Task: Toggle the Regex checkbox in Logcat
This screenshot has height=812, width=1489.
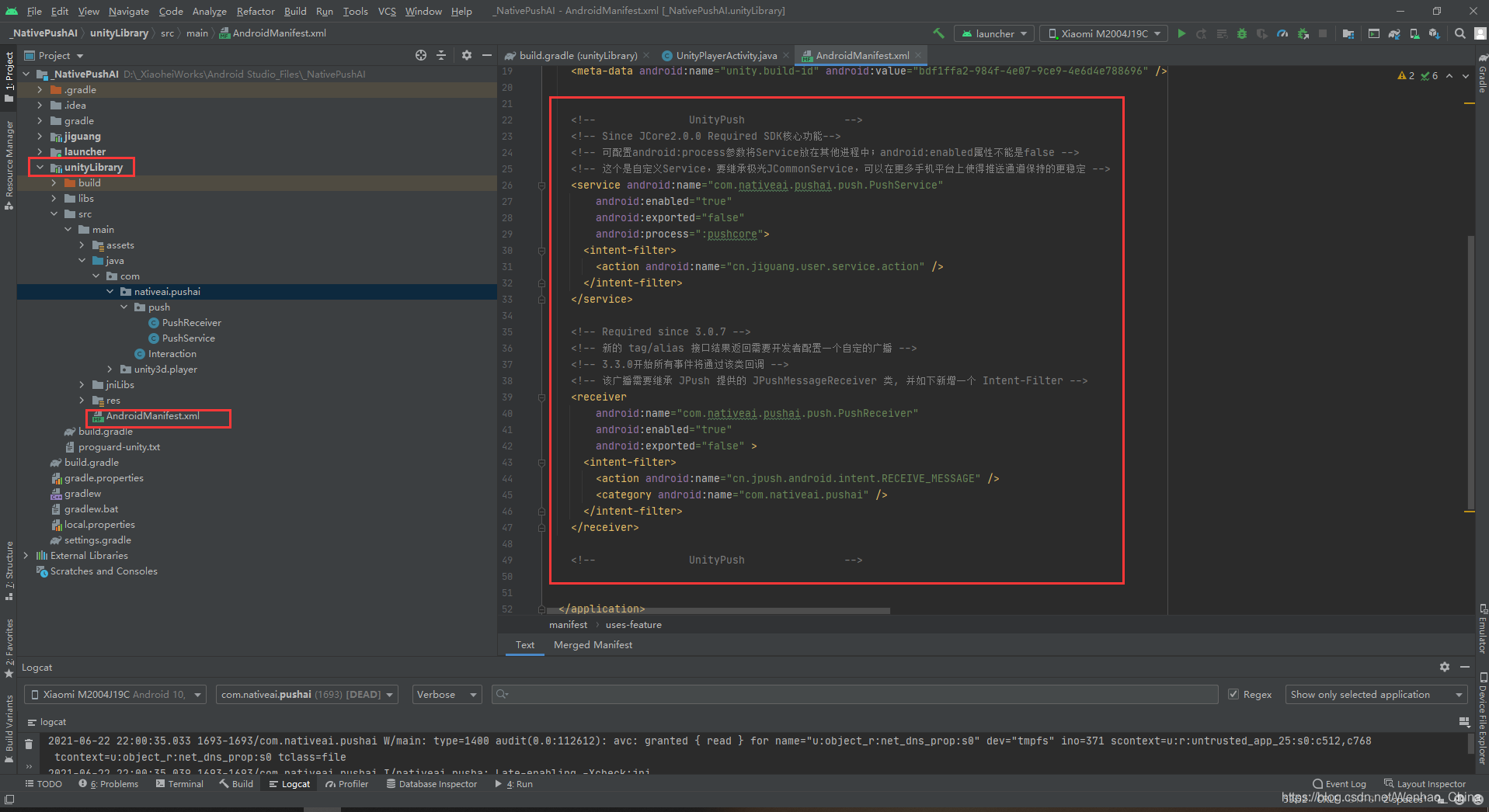Action: point(1233,694)
